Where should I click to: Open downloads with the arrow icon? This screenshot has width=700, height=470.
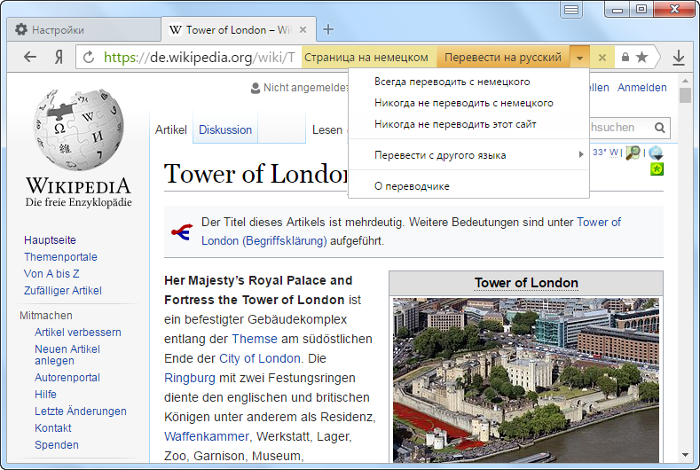[x=679, y=57]
